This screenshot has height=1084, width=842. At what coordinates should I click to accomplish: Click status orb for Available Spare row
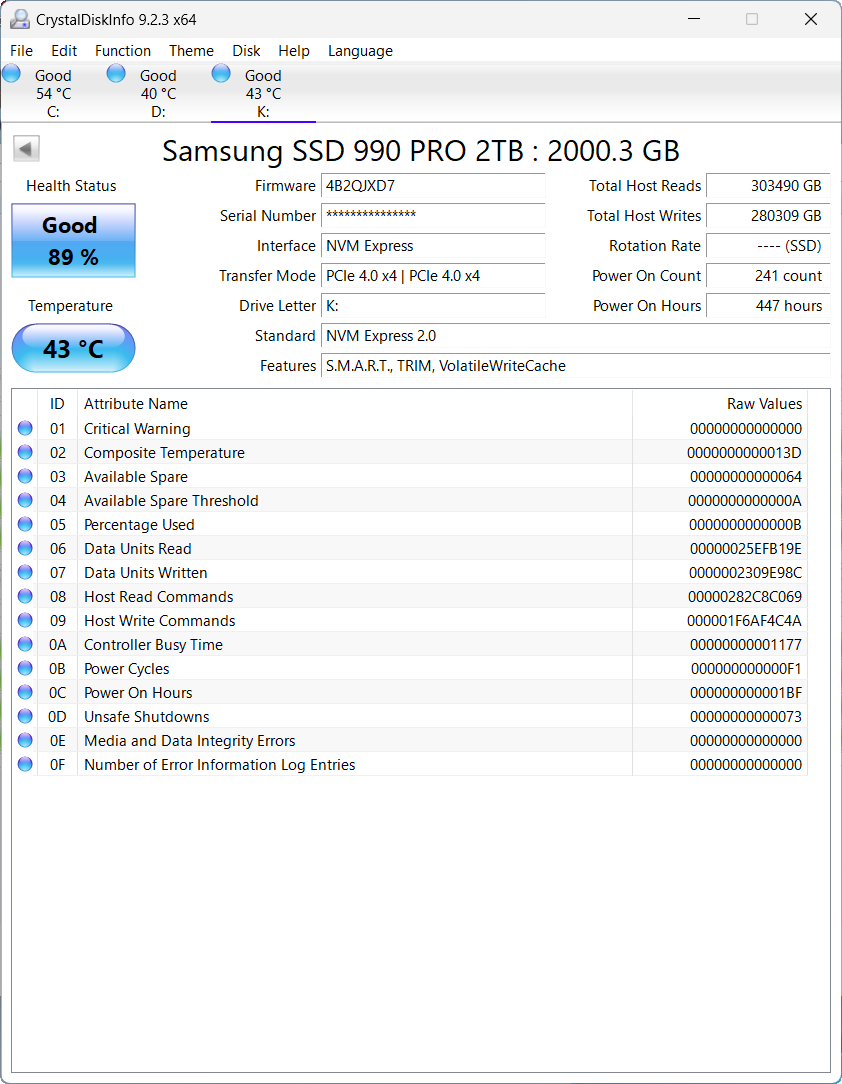(25, 476)
